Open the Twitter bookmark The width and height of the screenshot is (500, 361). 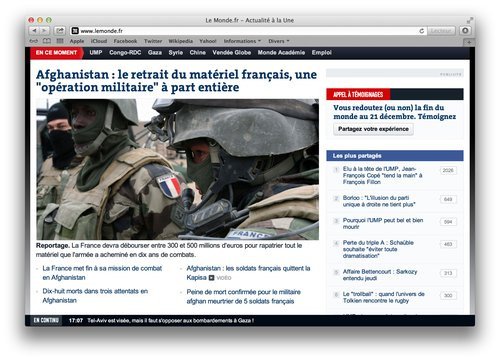tap(153, 41)
